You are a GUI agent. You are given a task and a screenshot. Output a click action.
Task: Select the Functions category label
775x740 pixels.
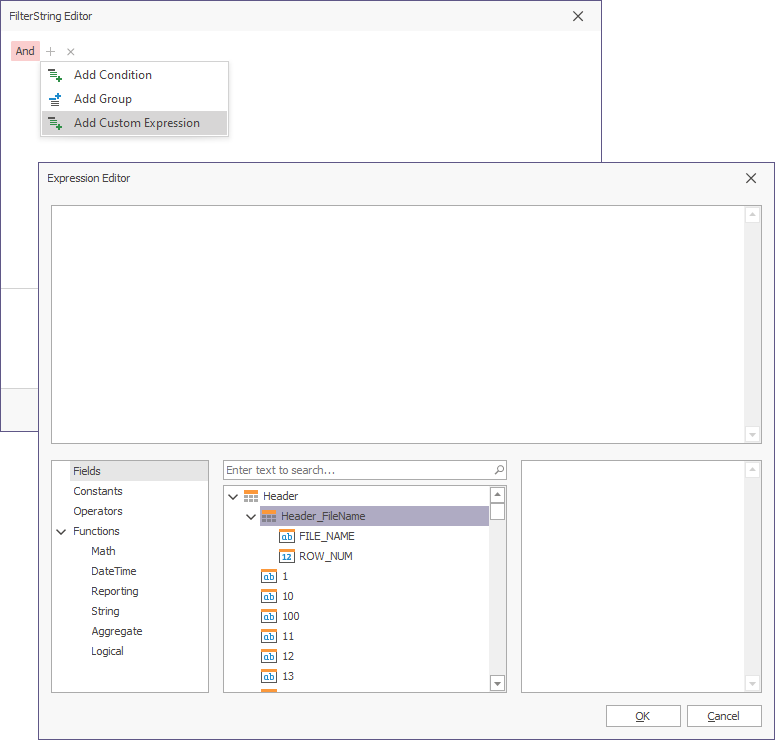pos(96,531)
